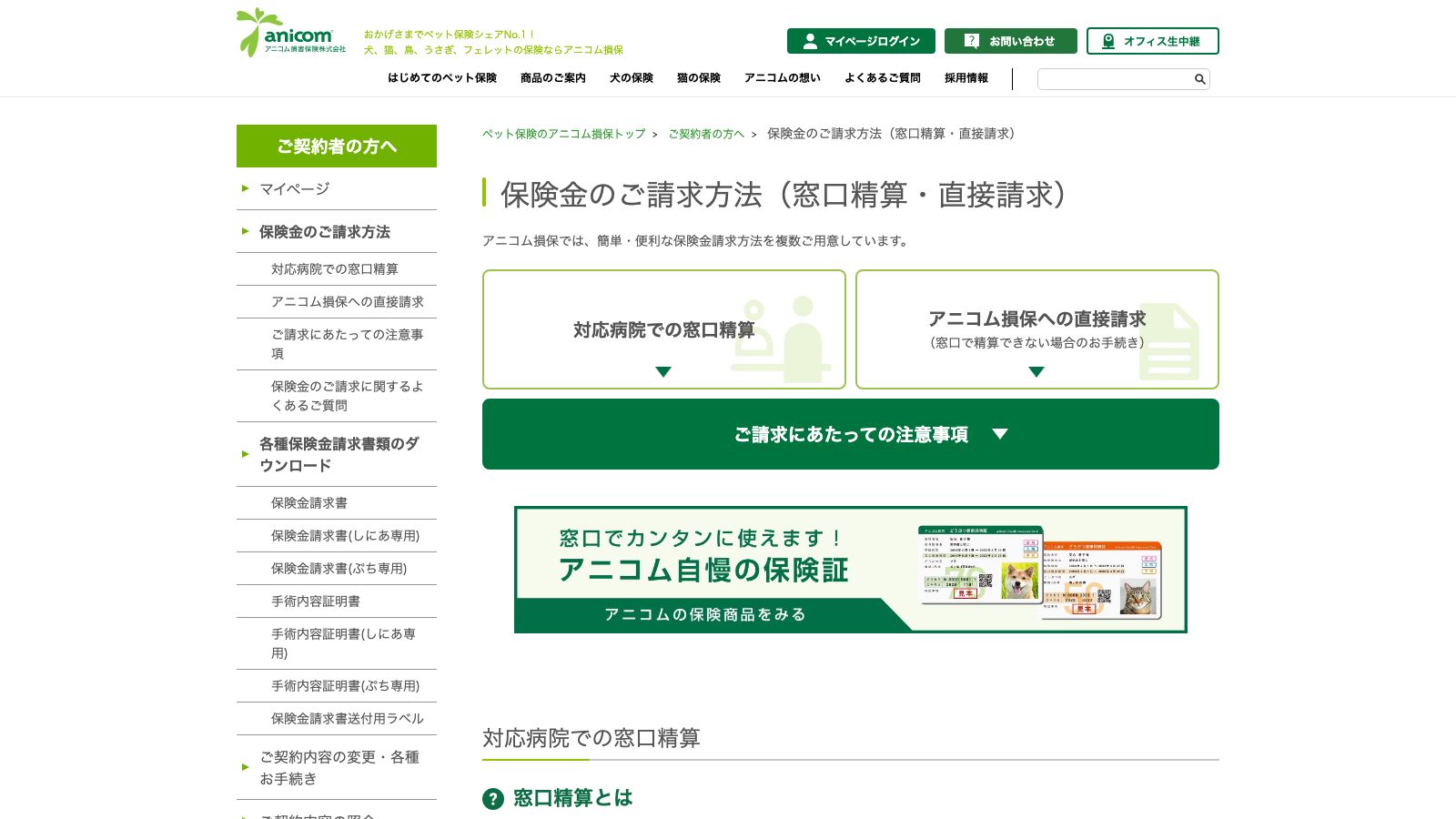Open 各種保険金請求書類のダウンロード in sidebar
Viewport: 1456px width, 819px height.
(x=337, y=454)
